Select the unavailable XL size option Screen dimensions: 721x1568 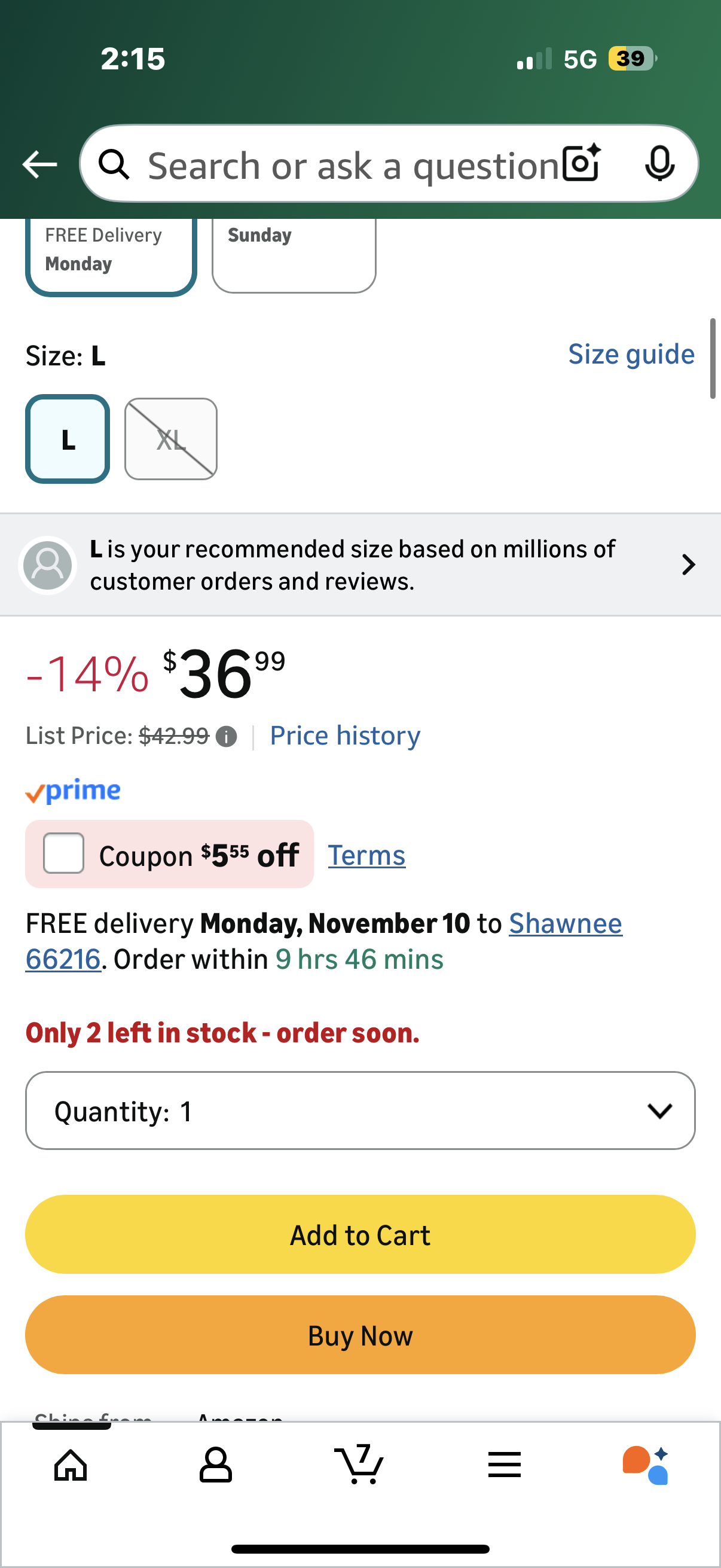171,439
